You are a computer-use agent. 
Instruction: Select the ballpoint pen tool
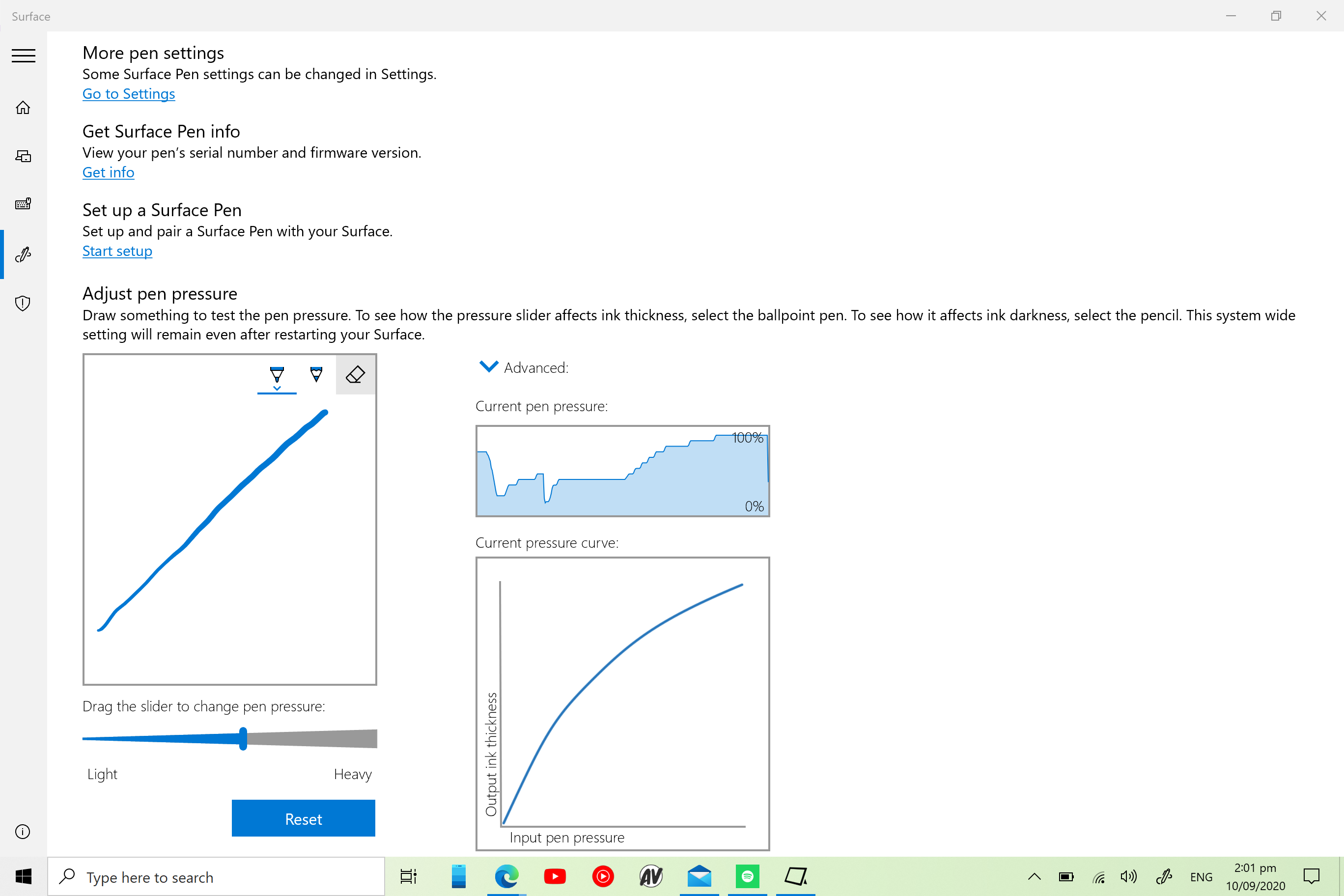pos(277,374)
